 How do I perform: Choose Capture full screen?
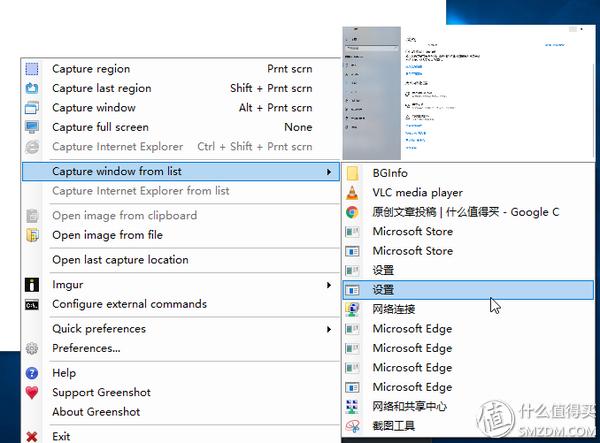(x=181, y=127)
